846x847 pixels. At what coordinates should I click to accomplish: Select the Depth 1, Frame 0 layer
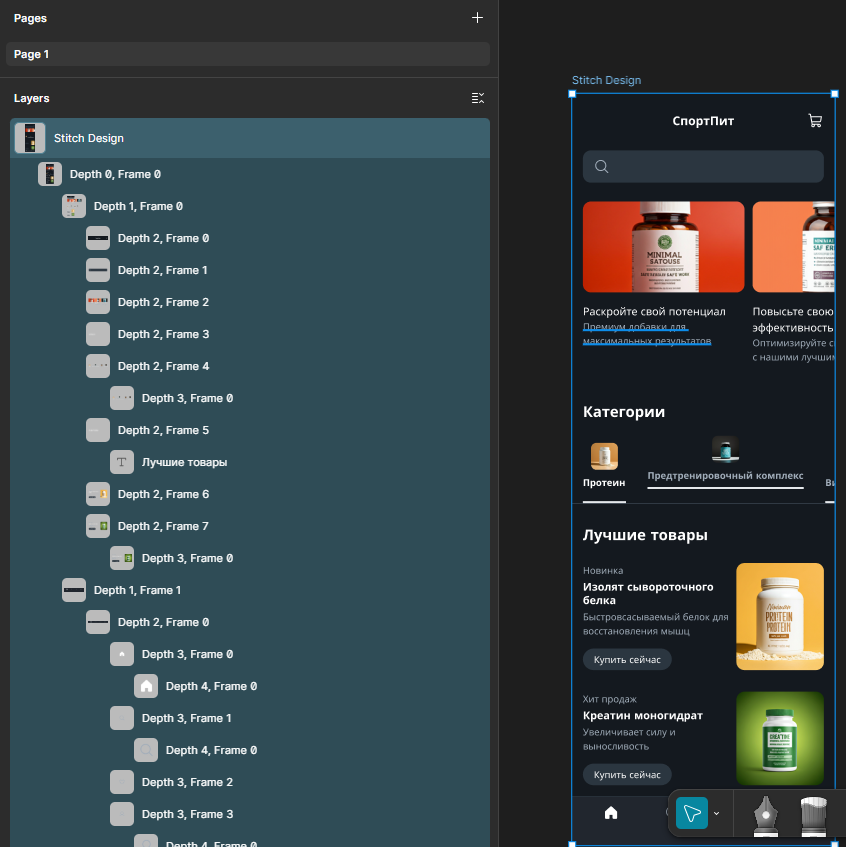tap(250, 206)
